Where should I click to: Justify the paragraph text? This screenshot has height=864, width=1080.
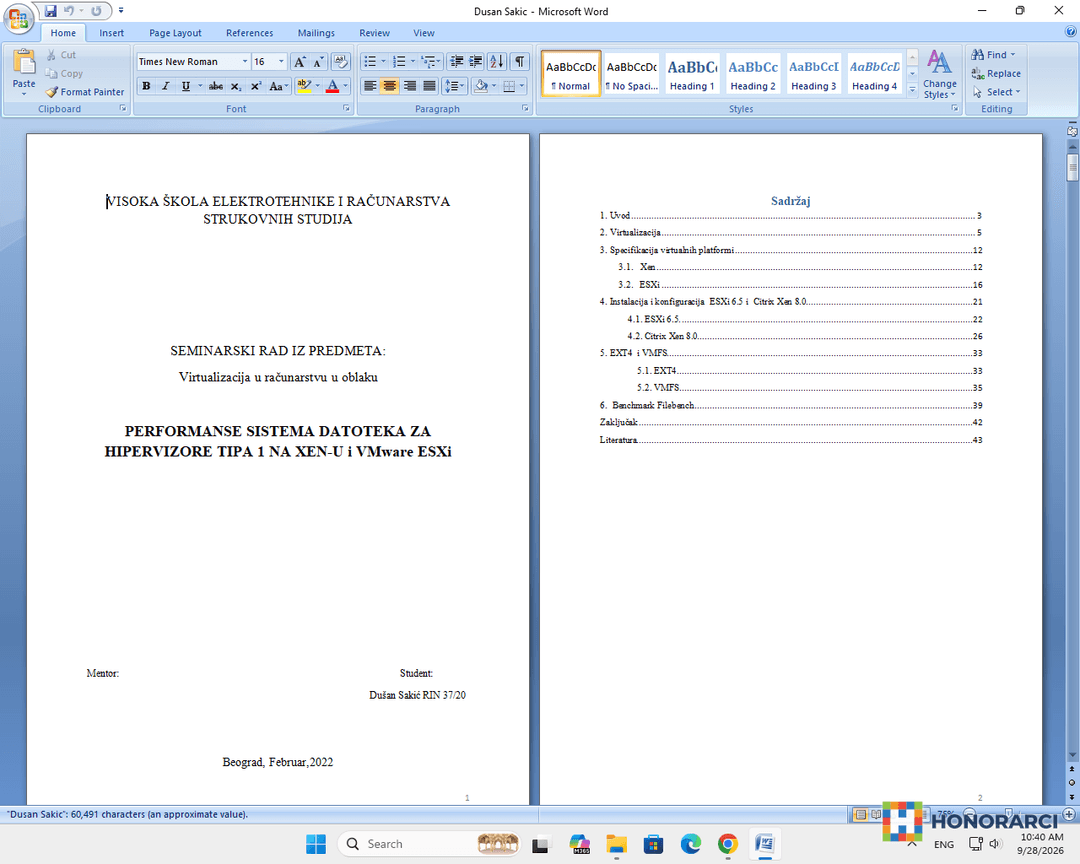(x=429, y=86)
